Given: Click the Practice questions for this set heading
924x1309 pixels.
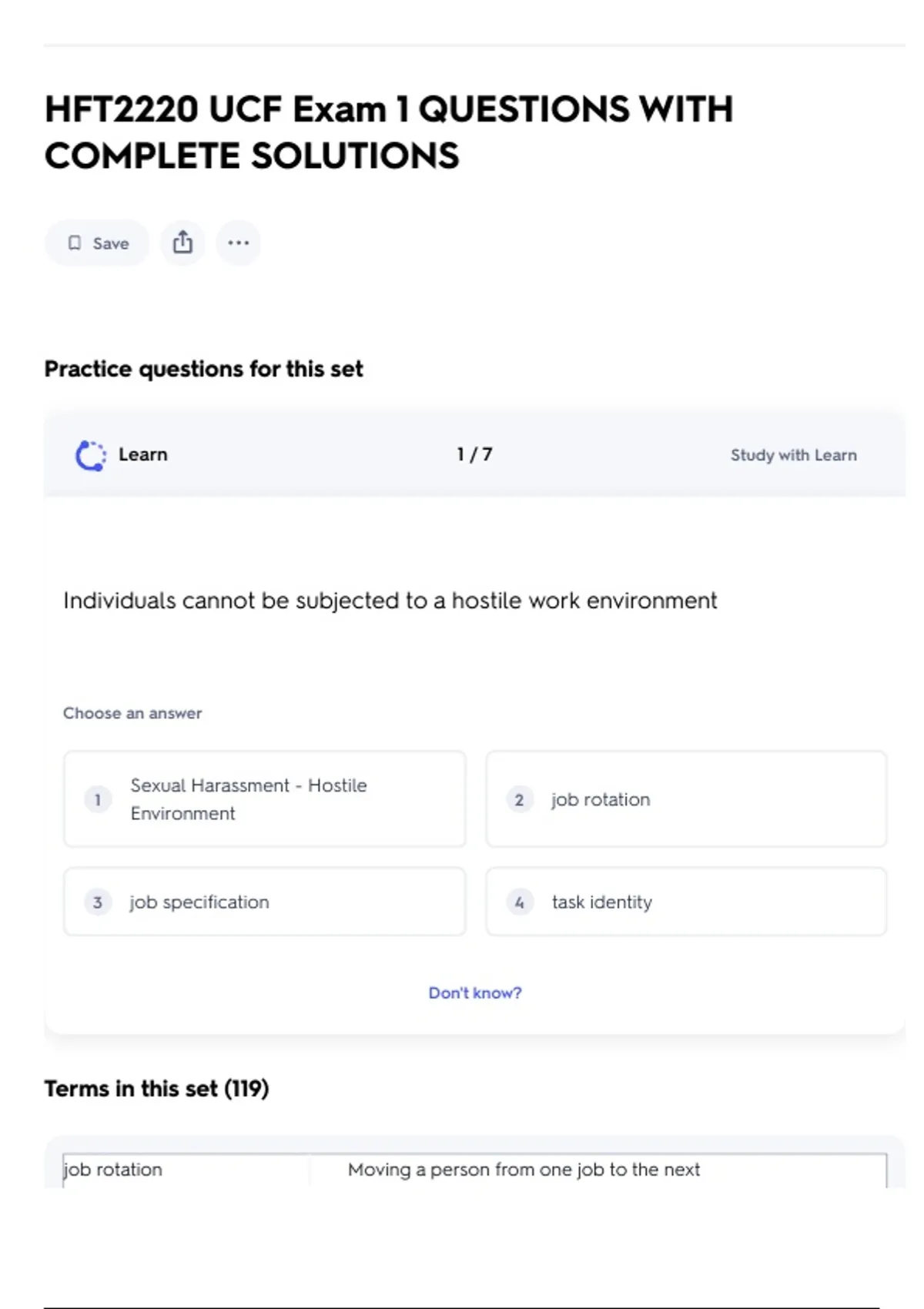Looking at the screenshot, I should (x=203, y=369).
